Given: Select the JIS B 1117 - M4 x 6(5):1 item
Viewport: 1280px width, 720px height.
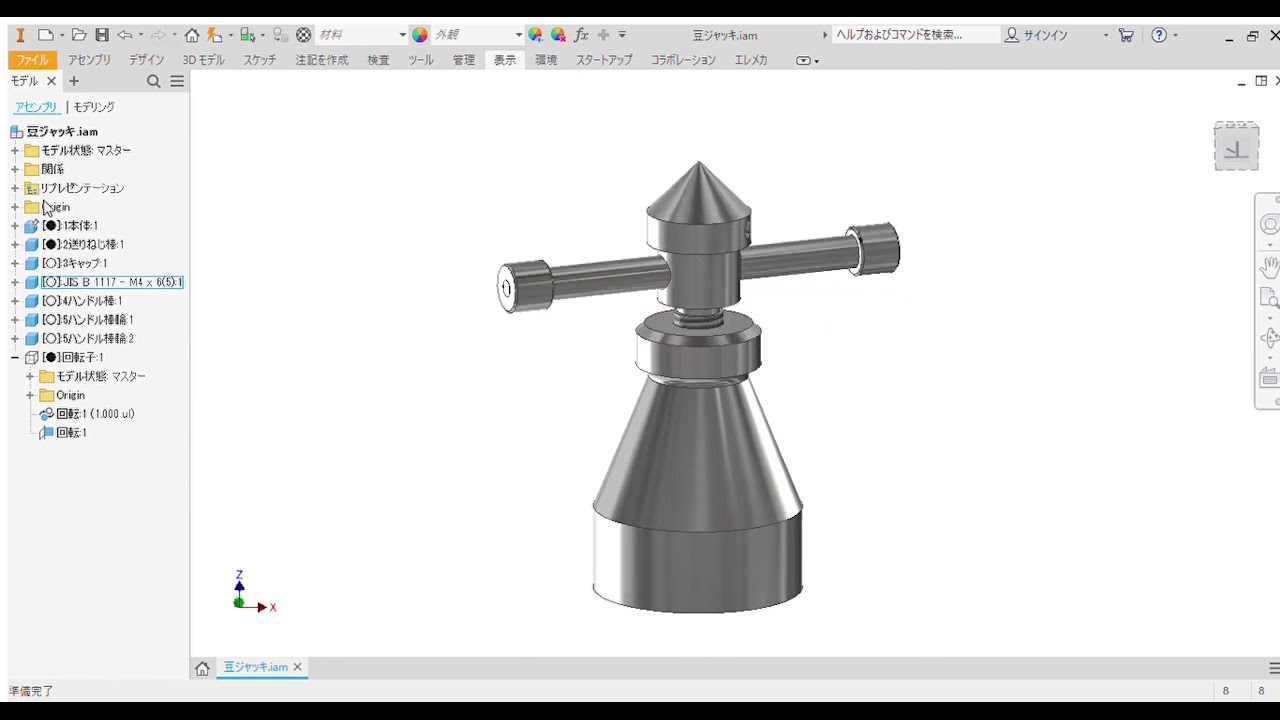Looking at the screenshot, I should 112,283.
